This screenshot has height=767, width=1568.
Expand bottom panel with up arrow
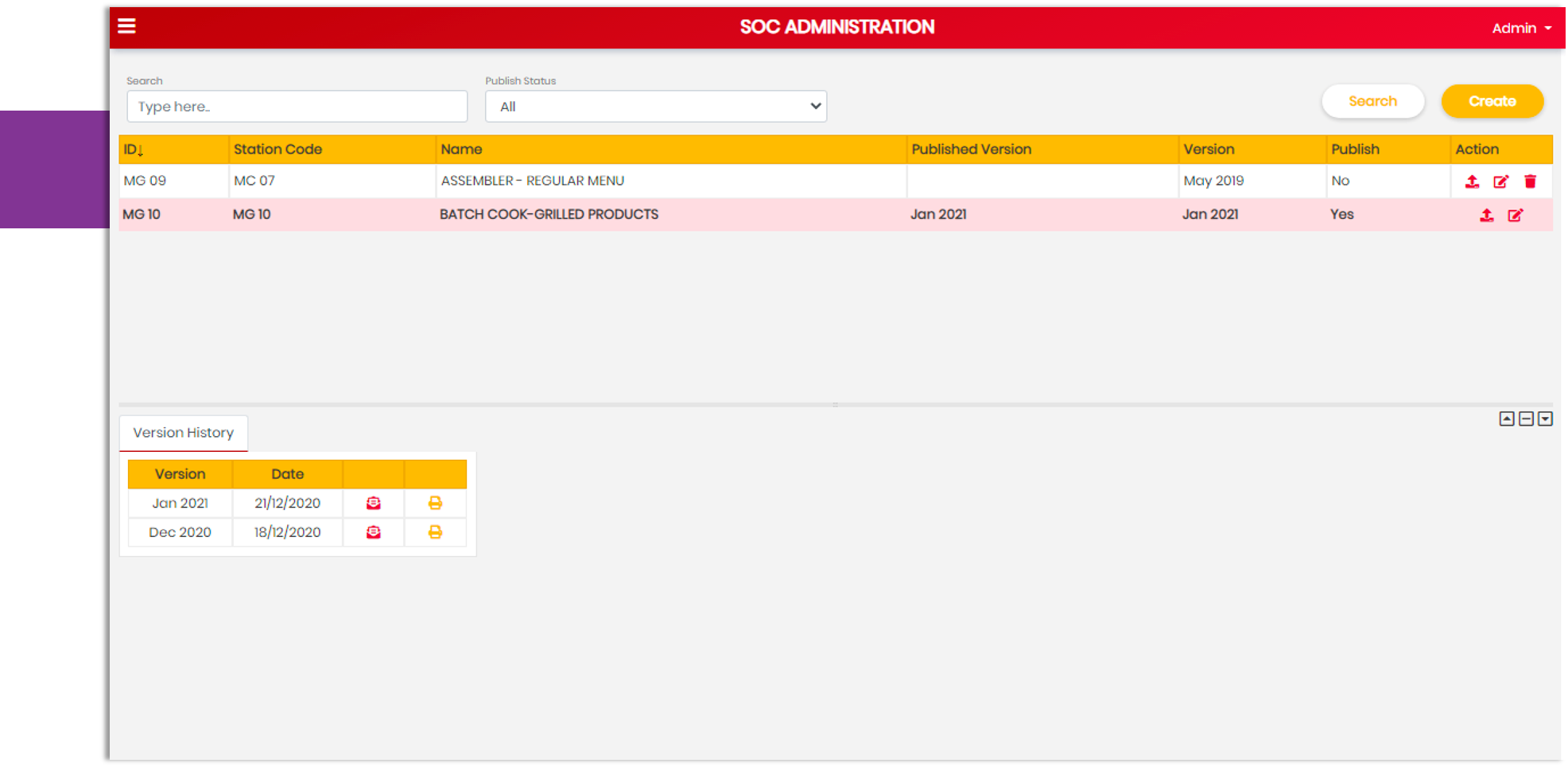pos(1506,419)
